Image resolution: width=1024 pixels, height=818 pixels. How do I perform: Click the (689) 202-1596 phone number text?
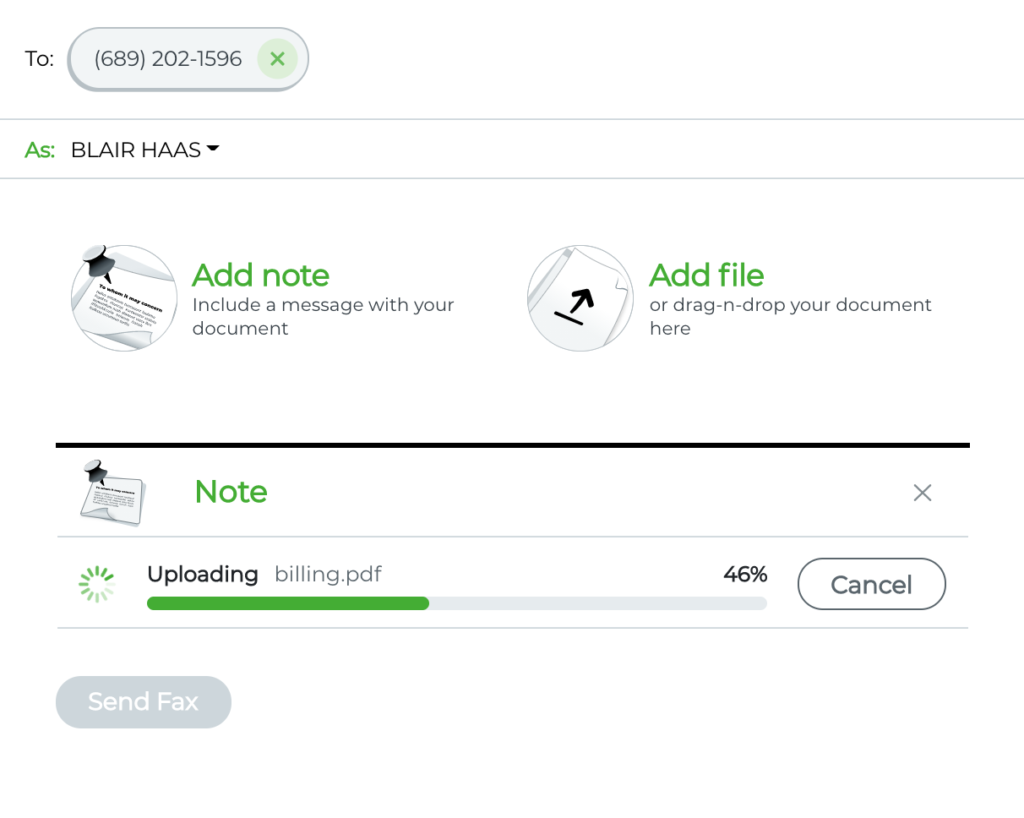(168, 59)
